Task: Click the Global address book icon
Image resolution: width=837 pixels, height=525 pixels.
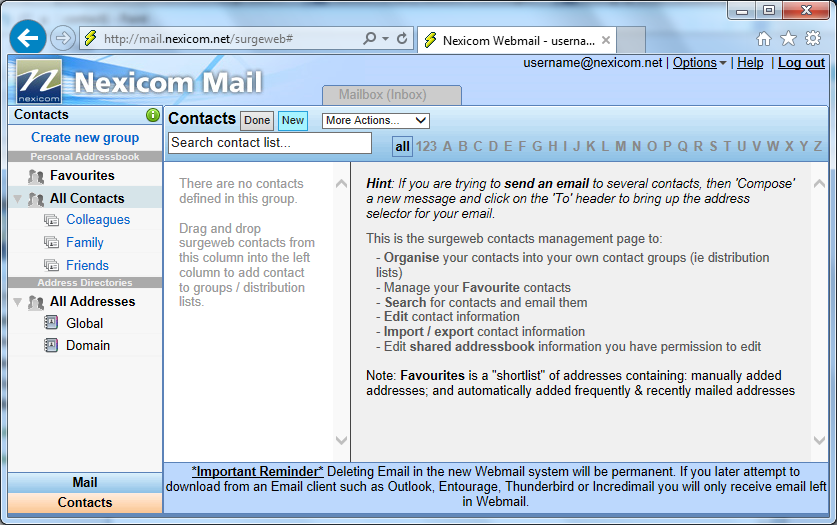Action: (x=51, y=323)
